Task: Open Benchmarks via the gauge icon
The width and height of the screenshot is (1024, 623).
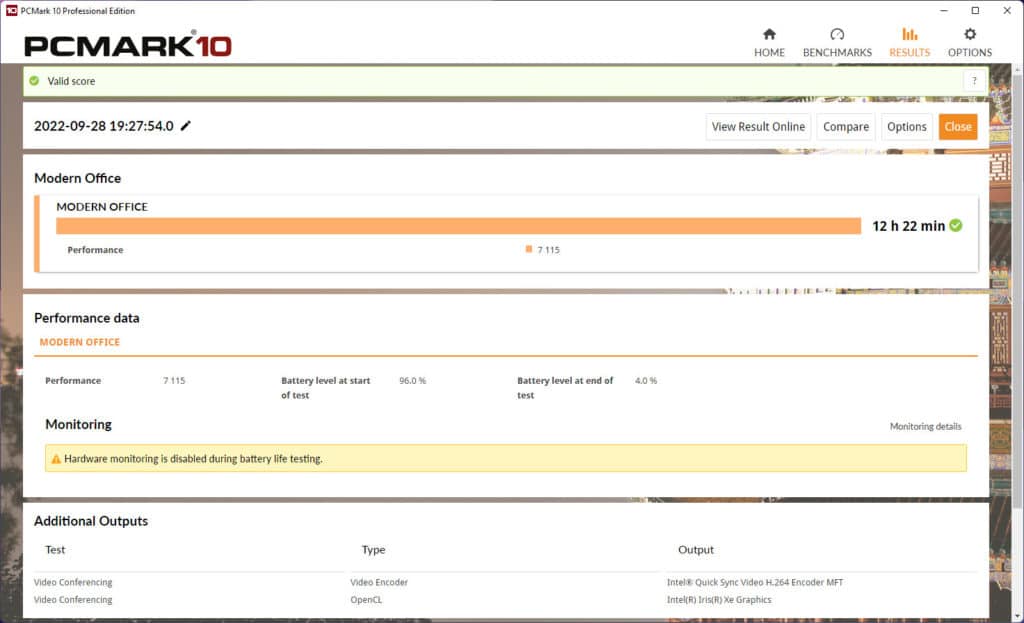Action: (837, 34)
